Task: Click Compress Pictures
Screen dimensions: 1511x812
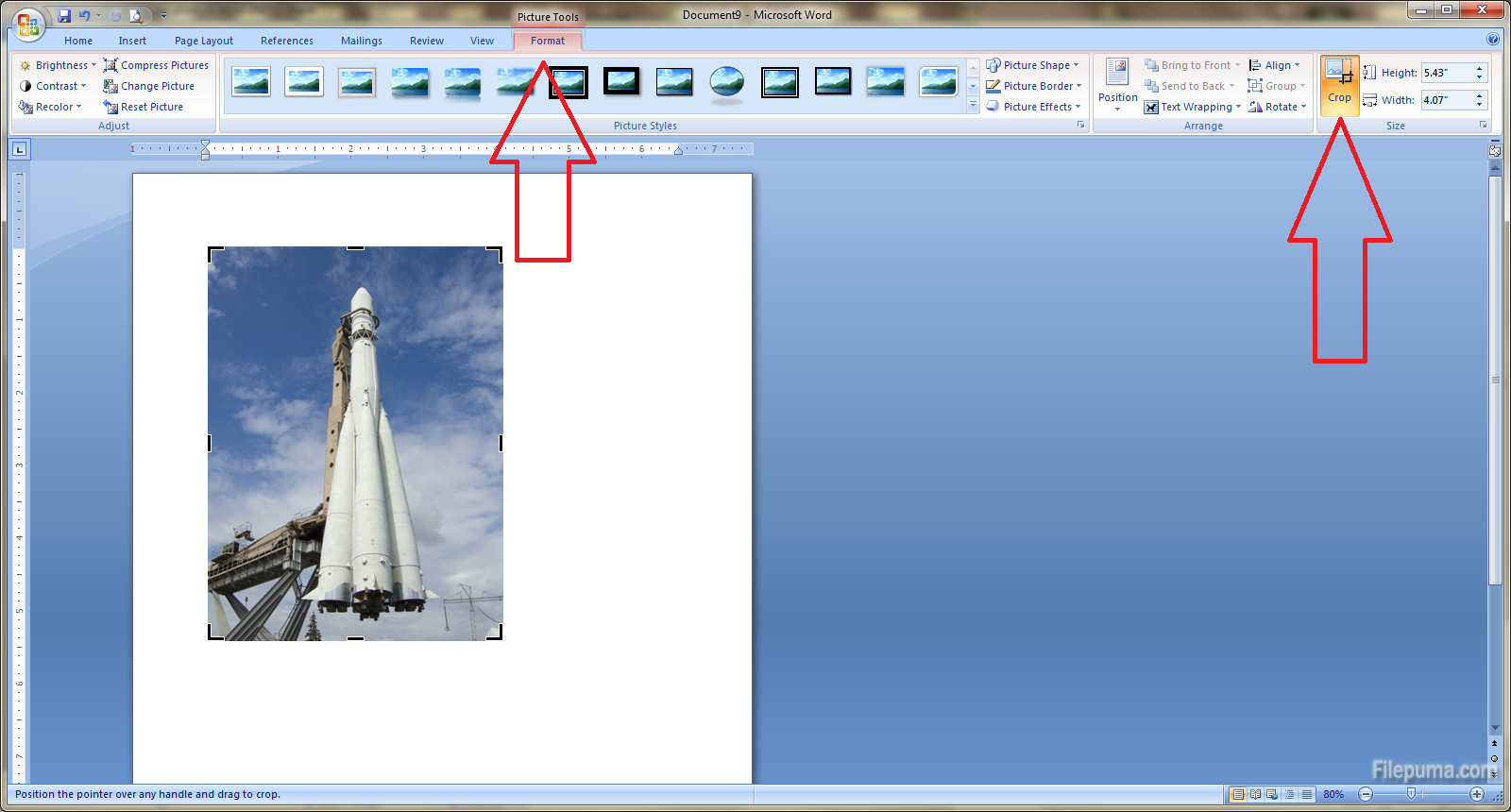Action: 156,65
